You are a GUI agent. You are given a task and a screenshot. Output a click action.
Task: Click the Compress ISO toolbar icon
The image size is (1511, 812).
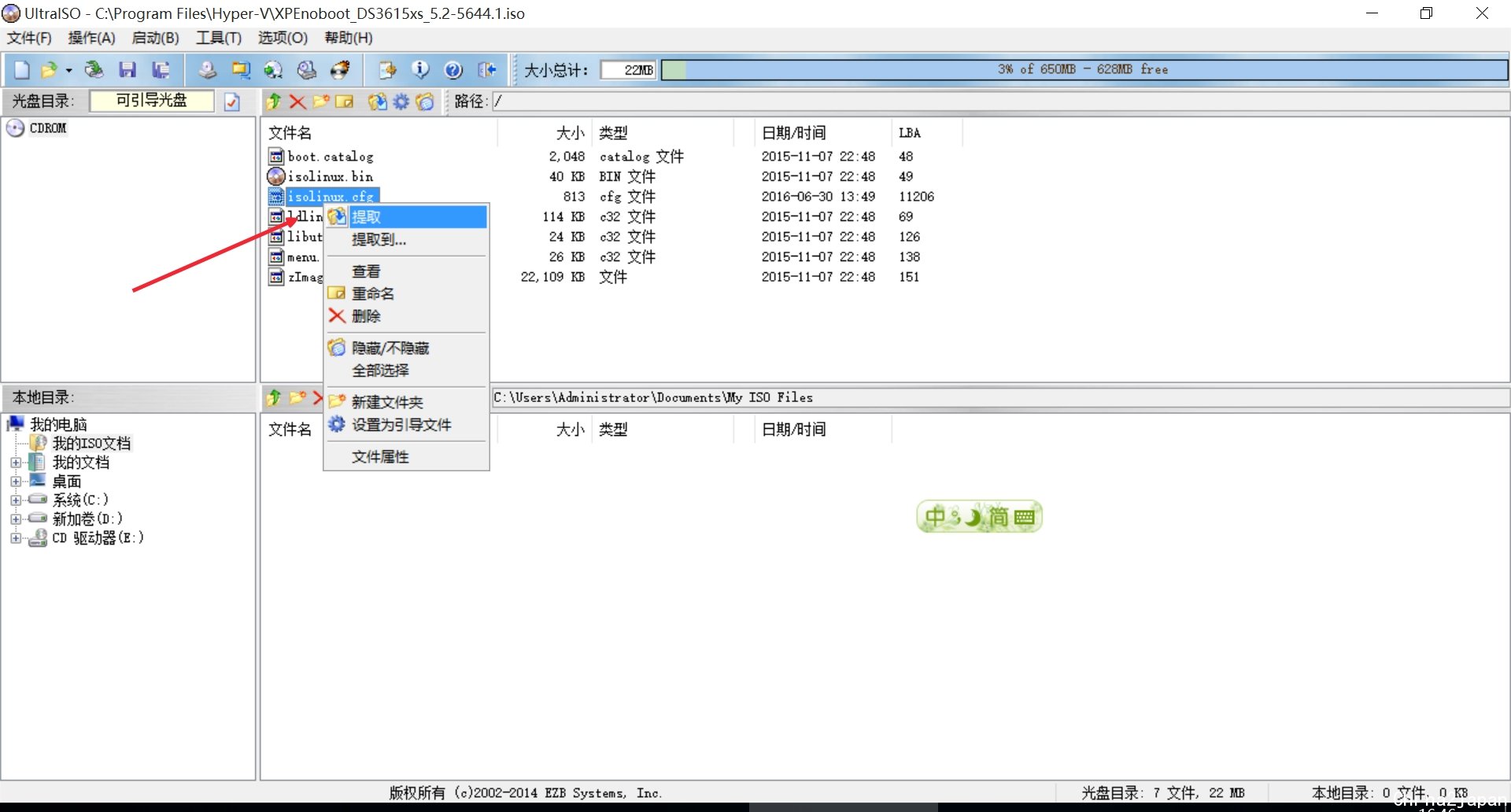240,70
